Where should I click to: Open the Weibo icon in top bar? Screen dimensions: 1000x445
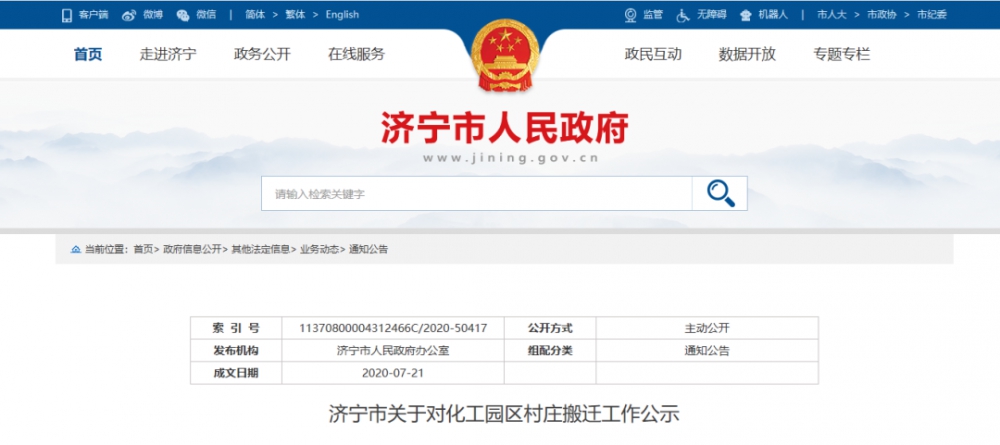129,15
